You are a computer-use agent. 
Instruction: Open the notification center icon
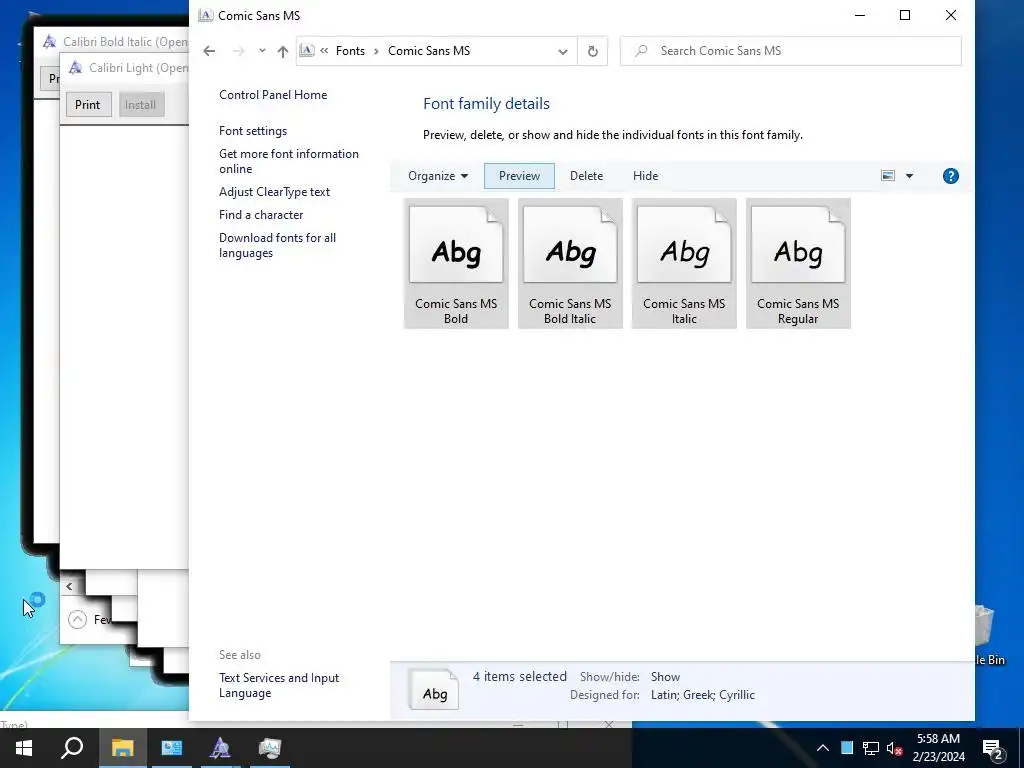point(993,750)
